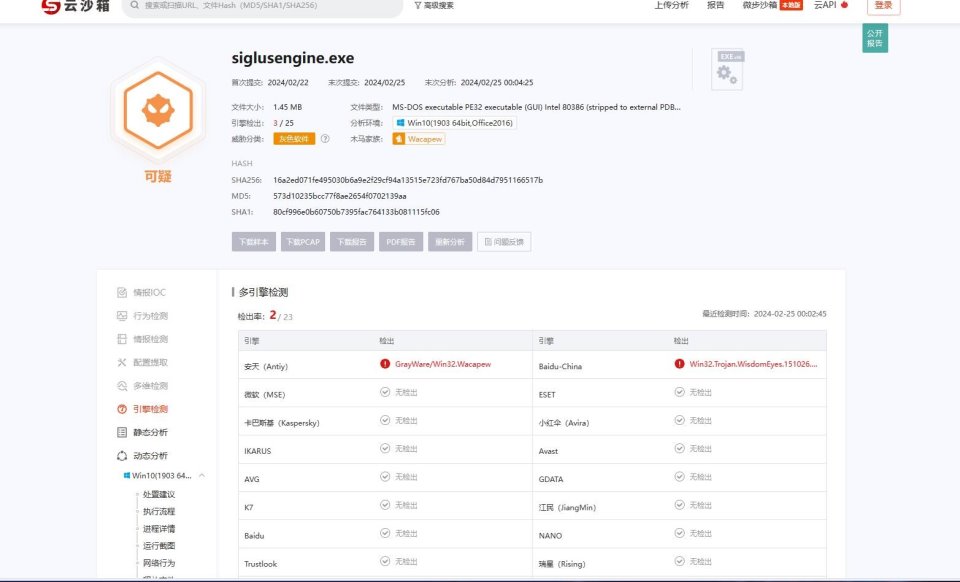
Task: Click check icon in ESET row
Action: coord(680,392)
